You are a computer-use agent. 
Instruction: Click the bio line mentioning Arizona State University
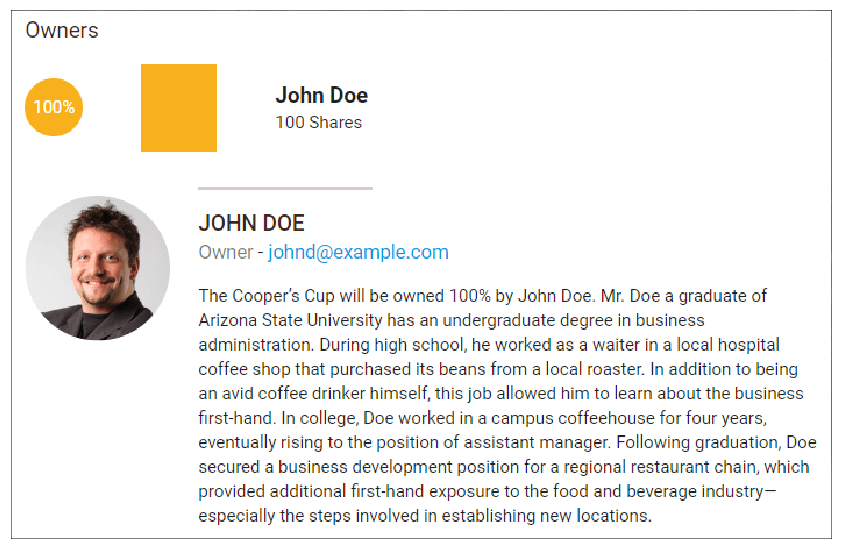pyautogui.click(x=451, y=320)
